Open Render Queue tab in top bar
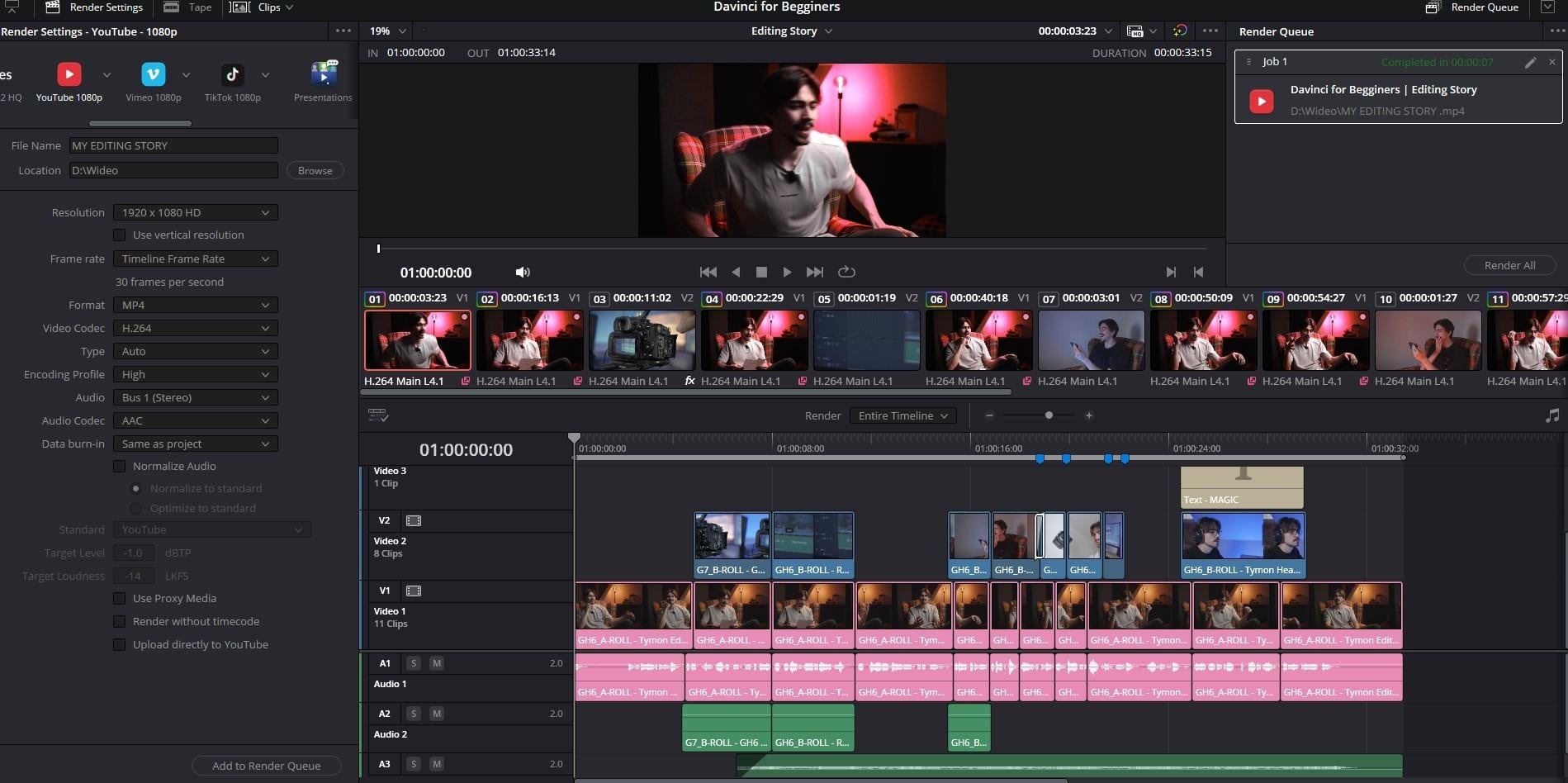Image resolution: width=1568 pixels, height=783 pixels. [x=1472, y=7]
